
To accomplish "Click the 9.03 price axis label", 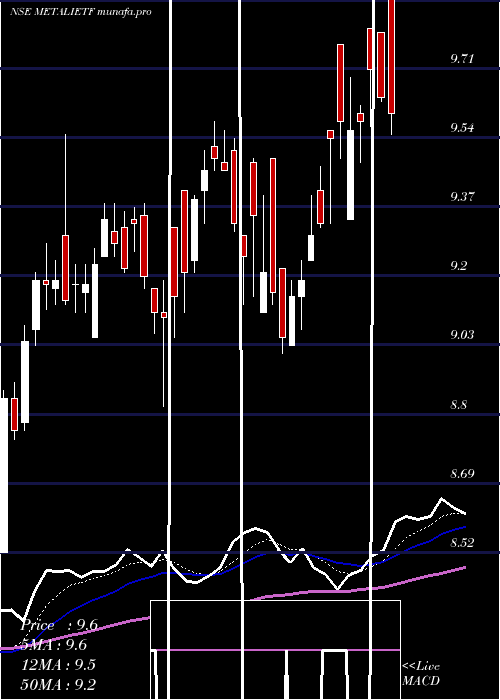I will [462, 335].
